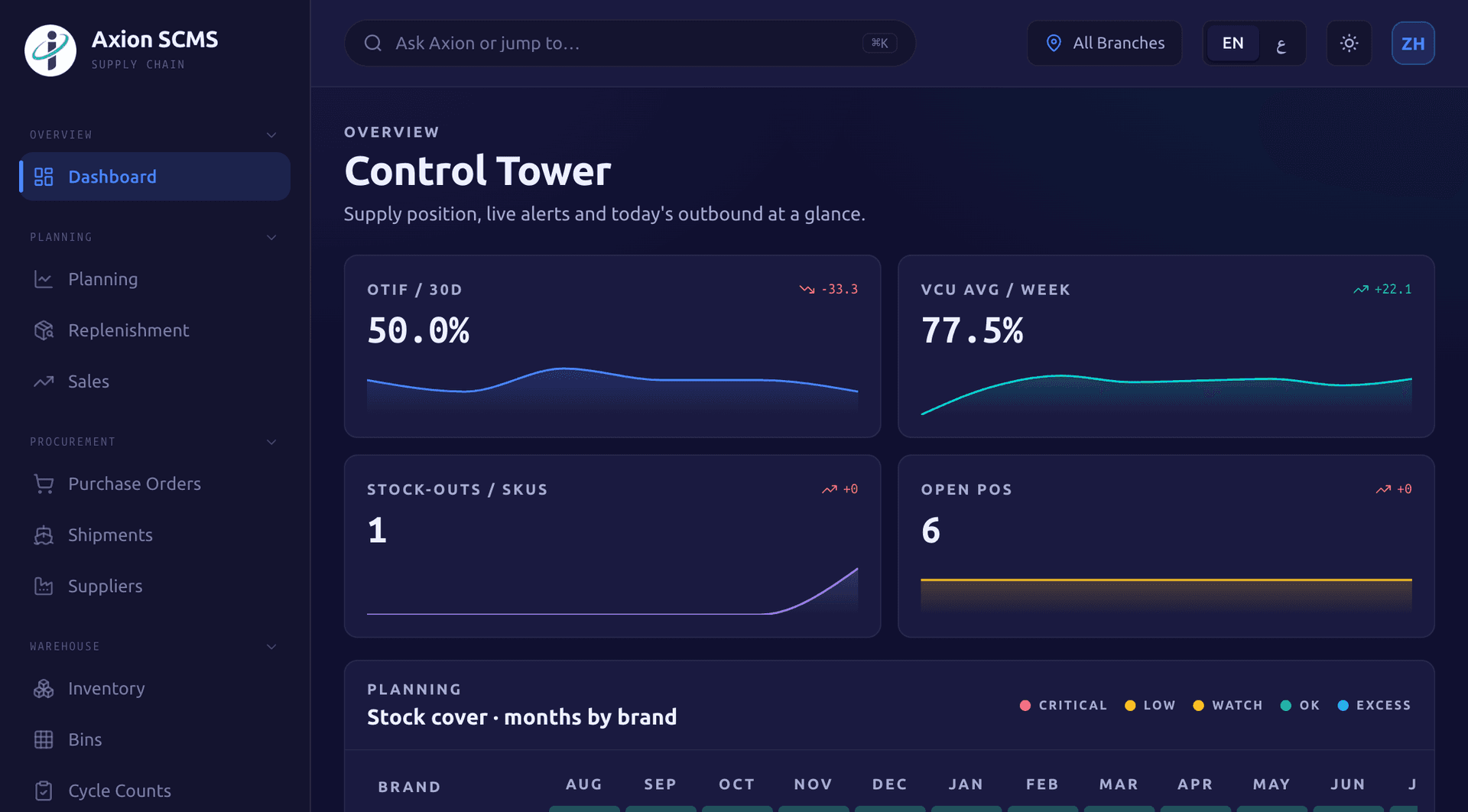Screen dimensions: 1468x812
Task: Open Purchase Orders page
Action: 154,484
